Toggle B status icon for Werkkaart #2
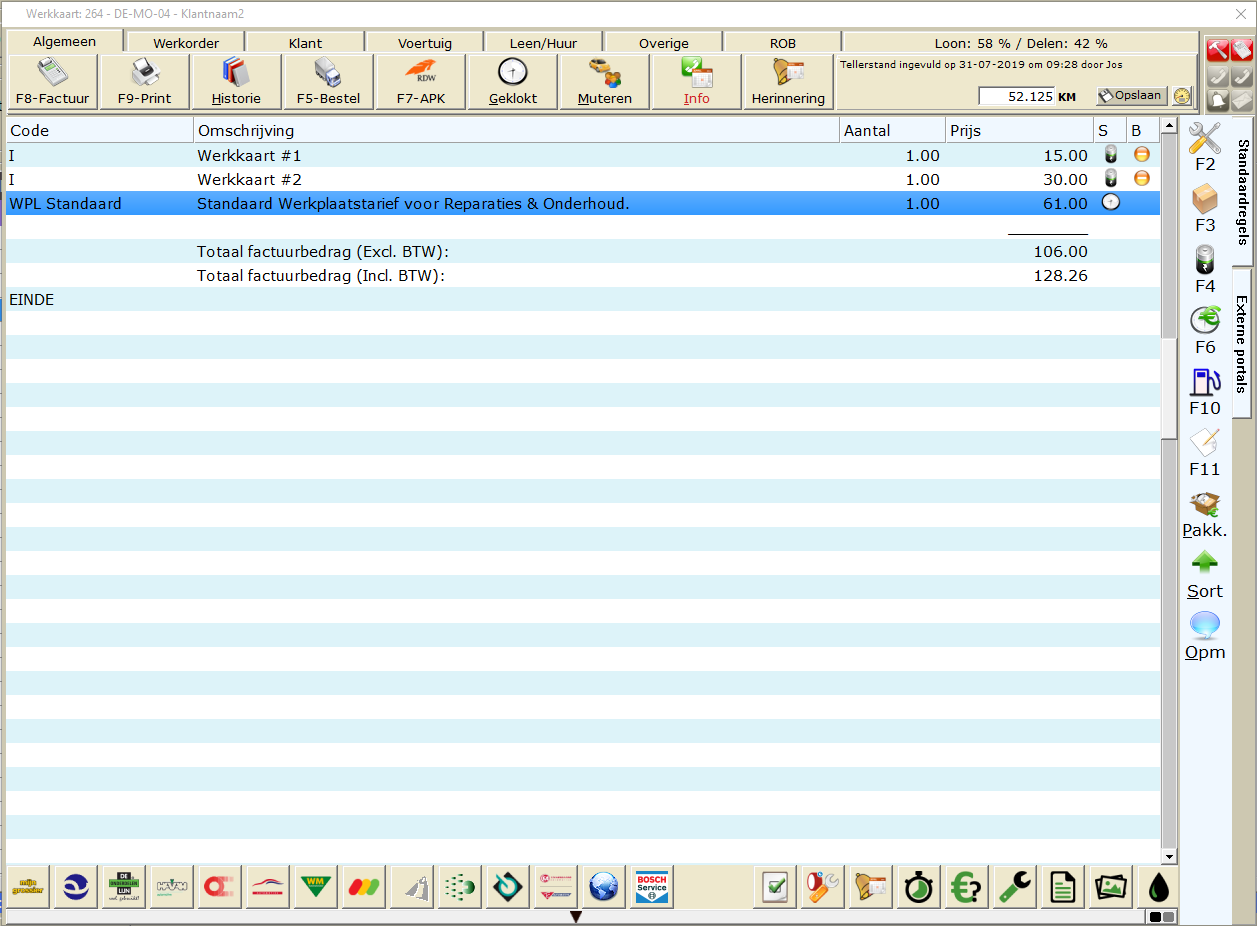This screenshot has height=926, width=1257. tap(1141, 179)
